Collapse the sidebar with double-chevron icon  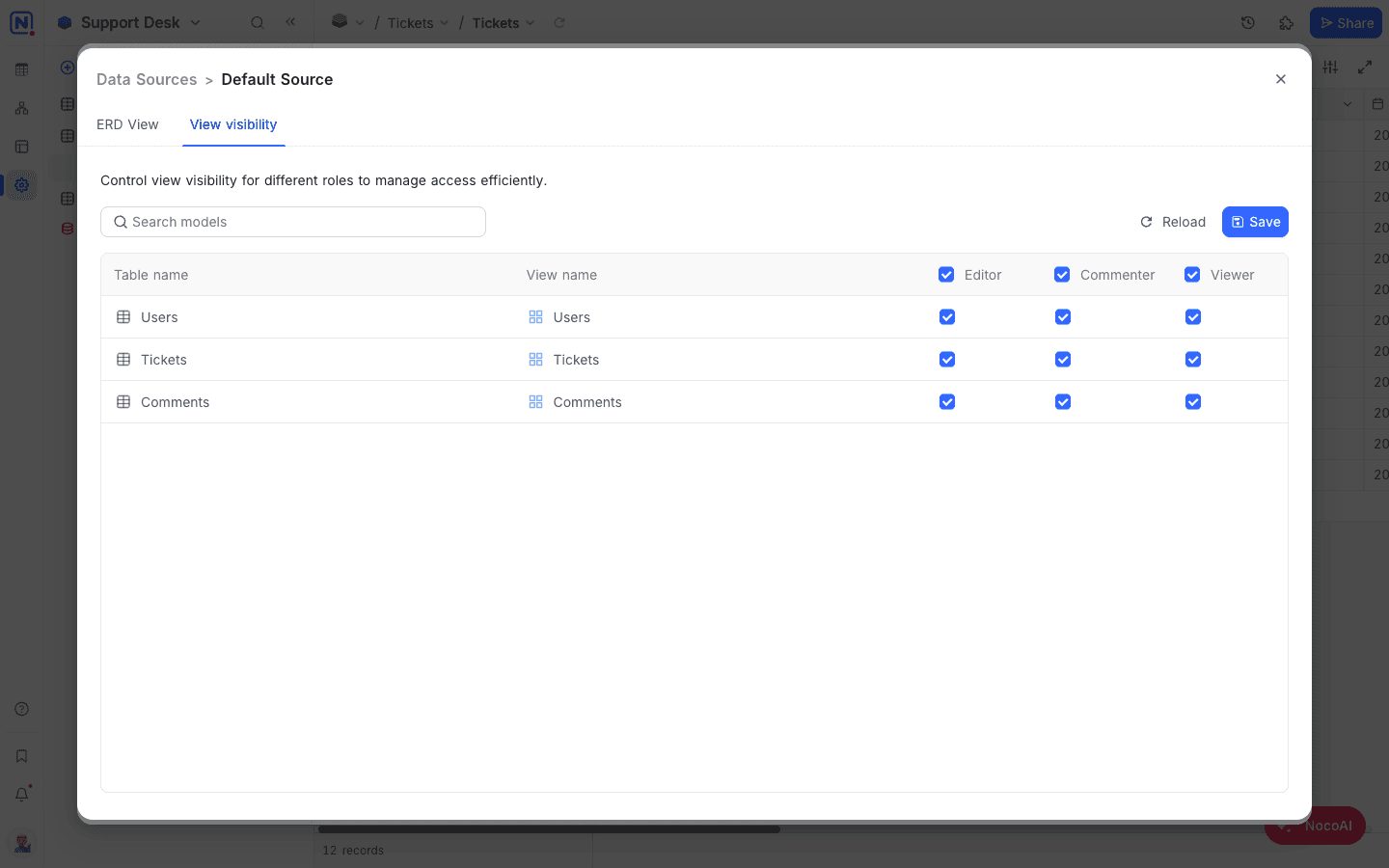(x=290, y=21)
